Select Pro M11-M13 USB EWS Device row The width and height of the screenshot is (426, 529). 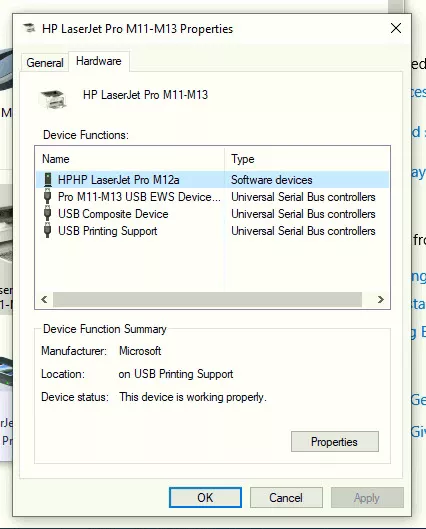coord(212,197)
